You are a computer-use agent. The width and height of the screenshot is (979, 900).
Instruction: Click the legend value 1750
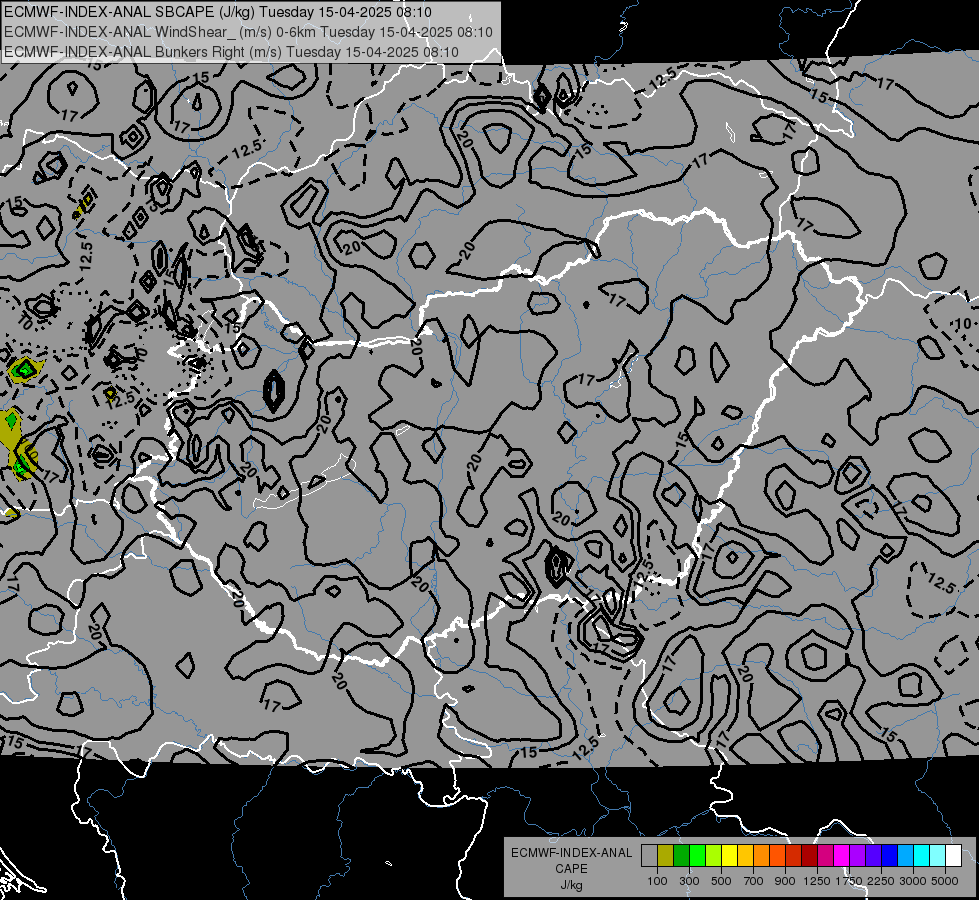click(849, 881)
